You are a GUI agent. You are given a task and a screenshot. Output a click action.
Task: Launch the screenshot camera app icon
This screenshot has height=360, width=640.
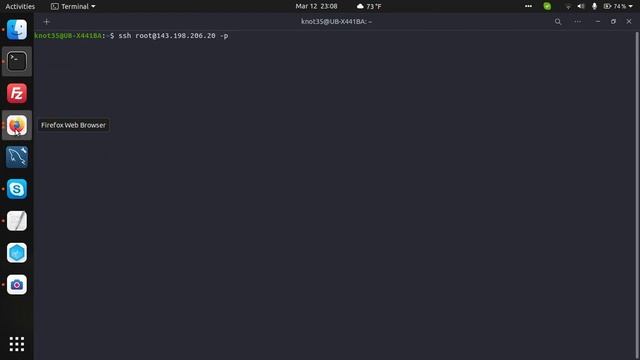pyautogui.click(x=17, y=284)
